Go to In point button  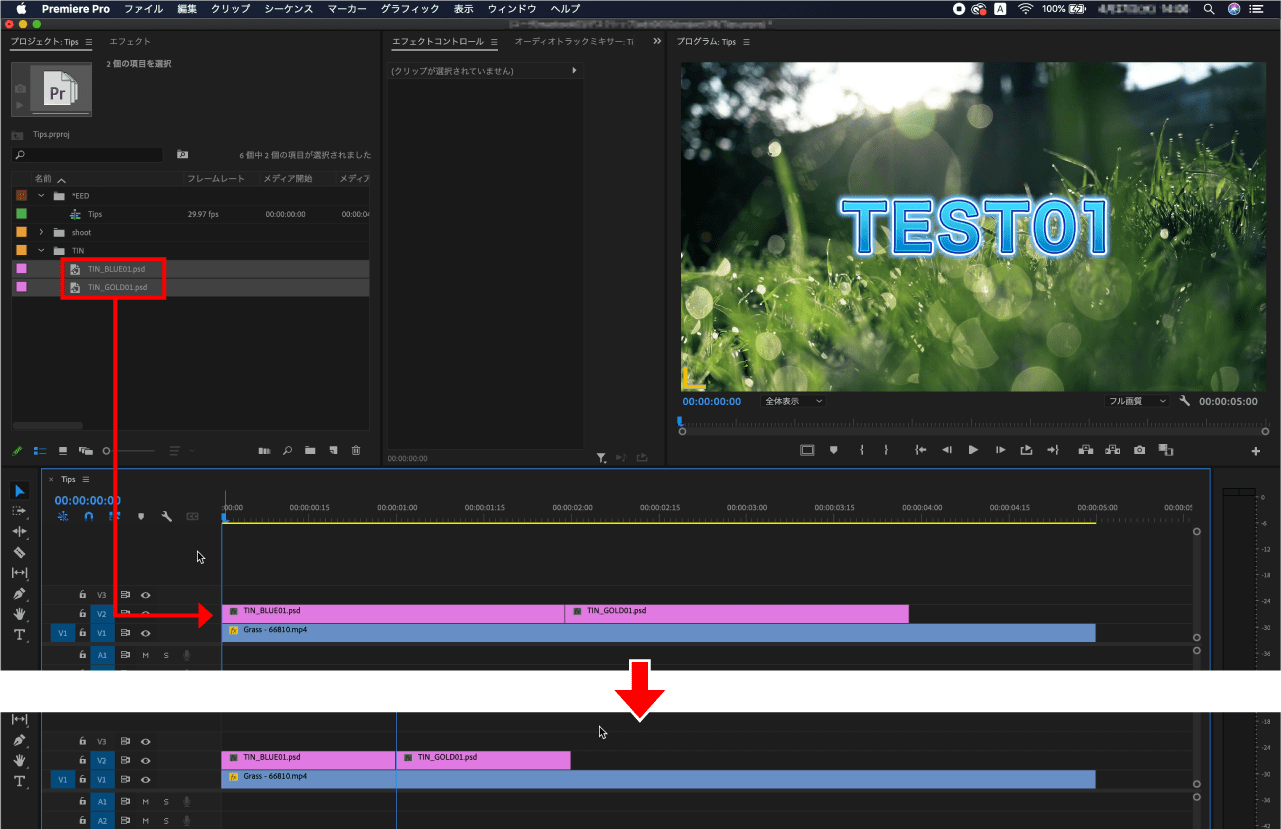pos(920,450)
